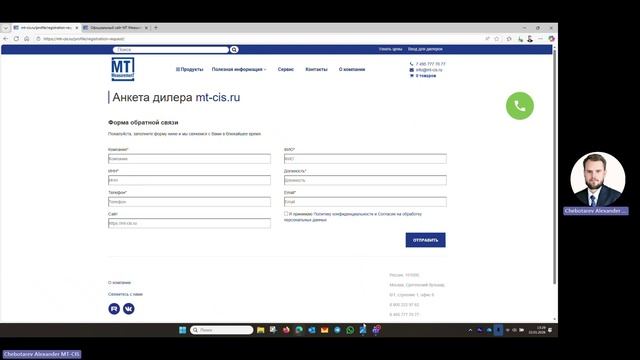This screenshot has height=360, width=640.
Task: Expand the Полезная информация menu
Action: (x=239, y=69)
